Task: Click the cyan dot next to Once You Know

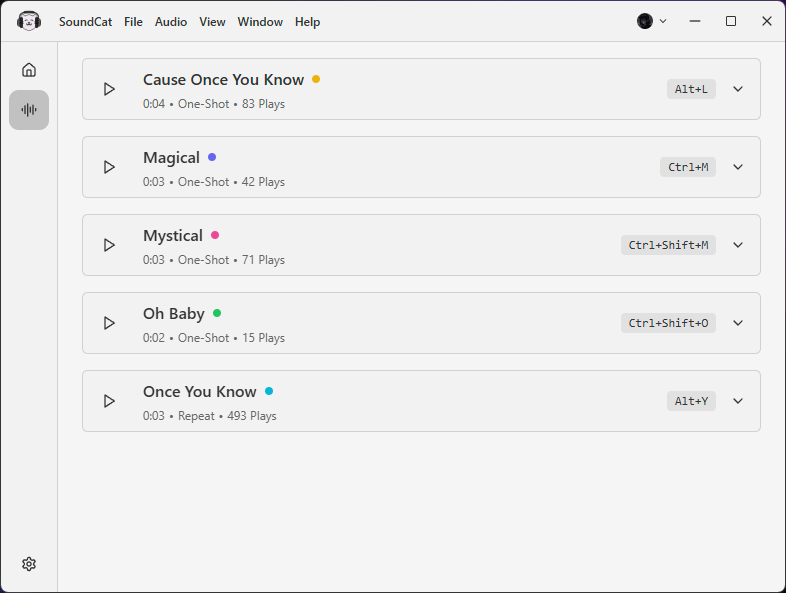Action: (x=269, y=391)
